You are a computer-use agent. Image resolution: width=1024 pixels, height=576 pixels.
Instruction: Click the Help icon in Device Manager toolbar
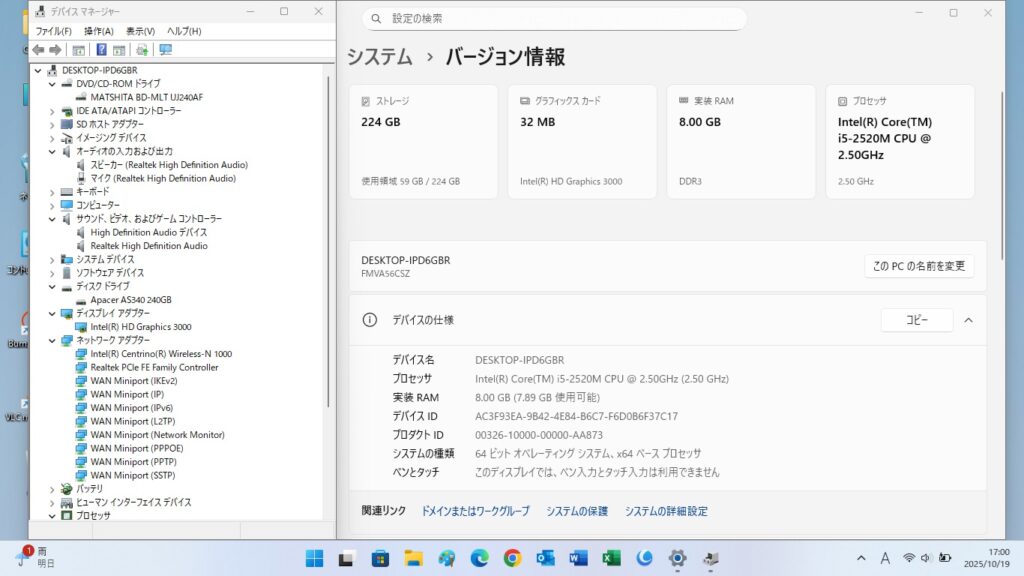[x=101, y=50]
